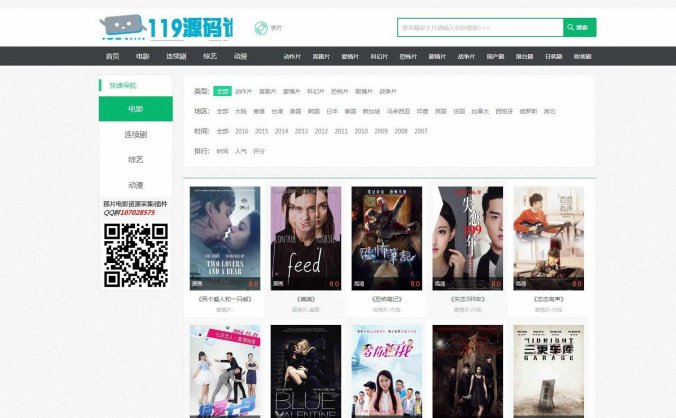Viewport: 676px width, 418px height.
Task: Select 动漫 in the top navigation bar
Action: tap(240, 56)
